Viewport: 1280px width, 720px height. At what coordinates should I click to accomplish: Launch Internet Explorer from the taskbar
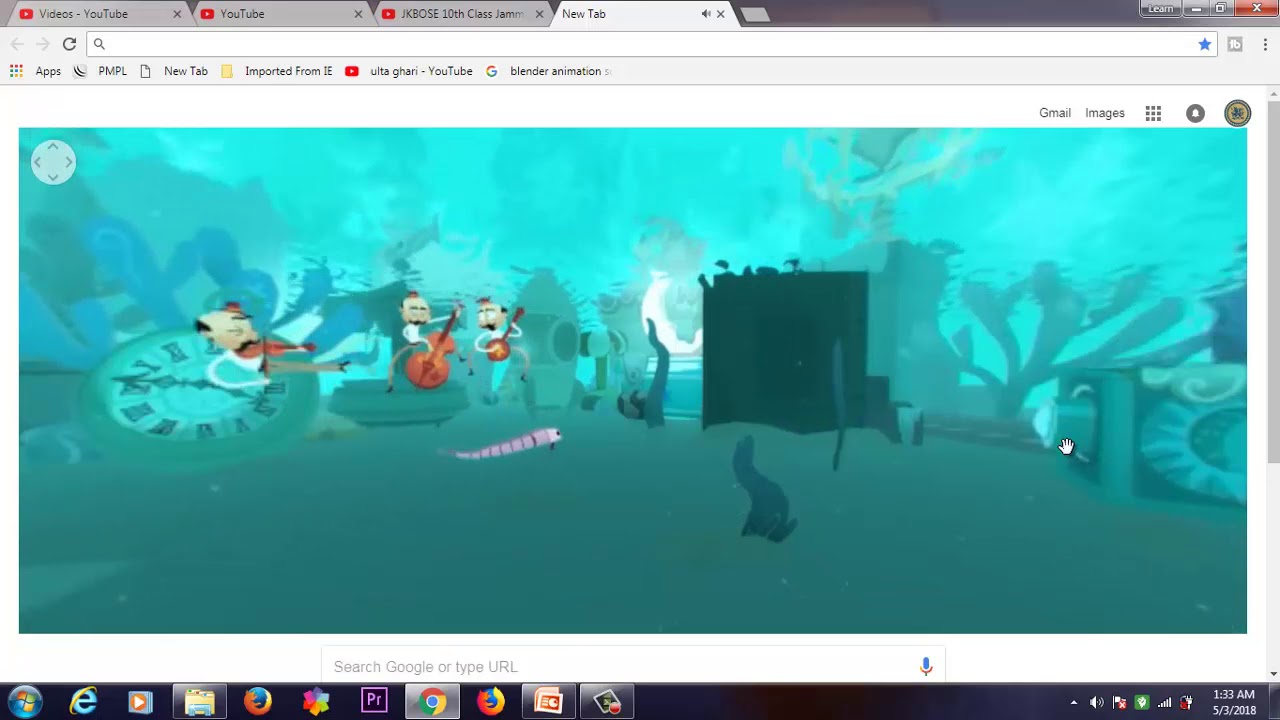pyautogui.click(x=84, y=702)
